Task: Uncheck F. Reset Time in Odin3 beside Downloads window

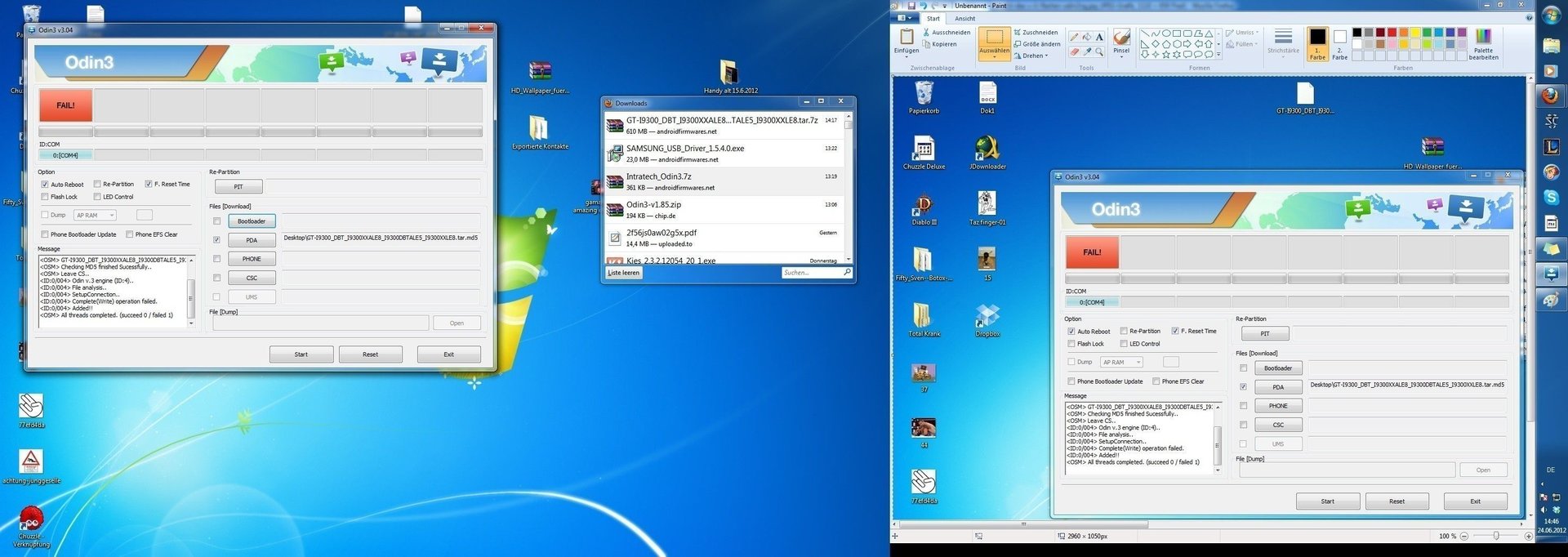Action: click(x=149, y=185)
